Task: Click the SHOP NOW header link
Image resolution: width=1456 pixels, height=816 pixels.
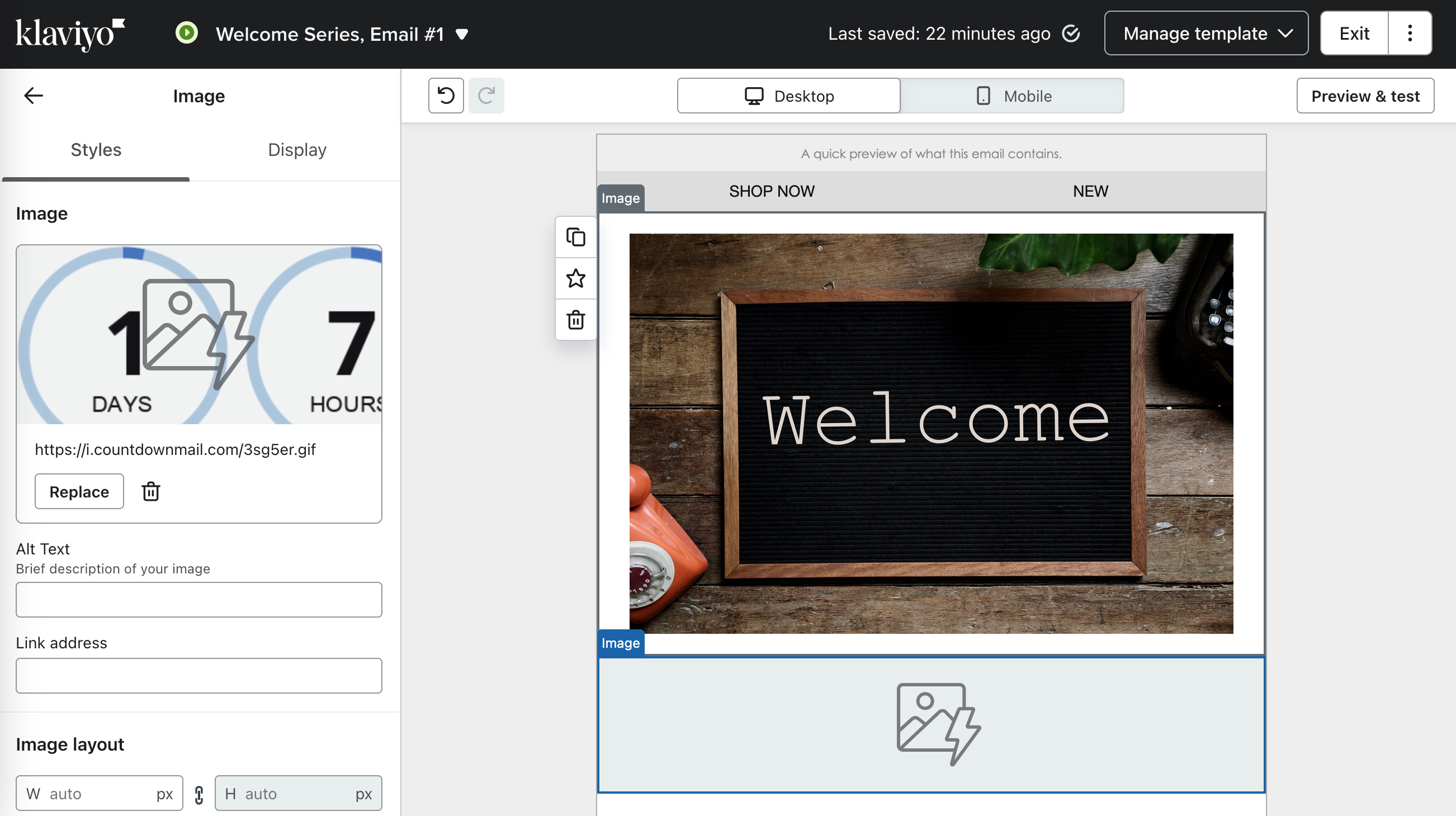Action: coord(772,191)
